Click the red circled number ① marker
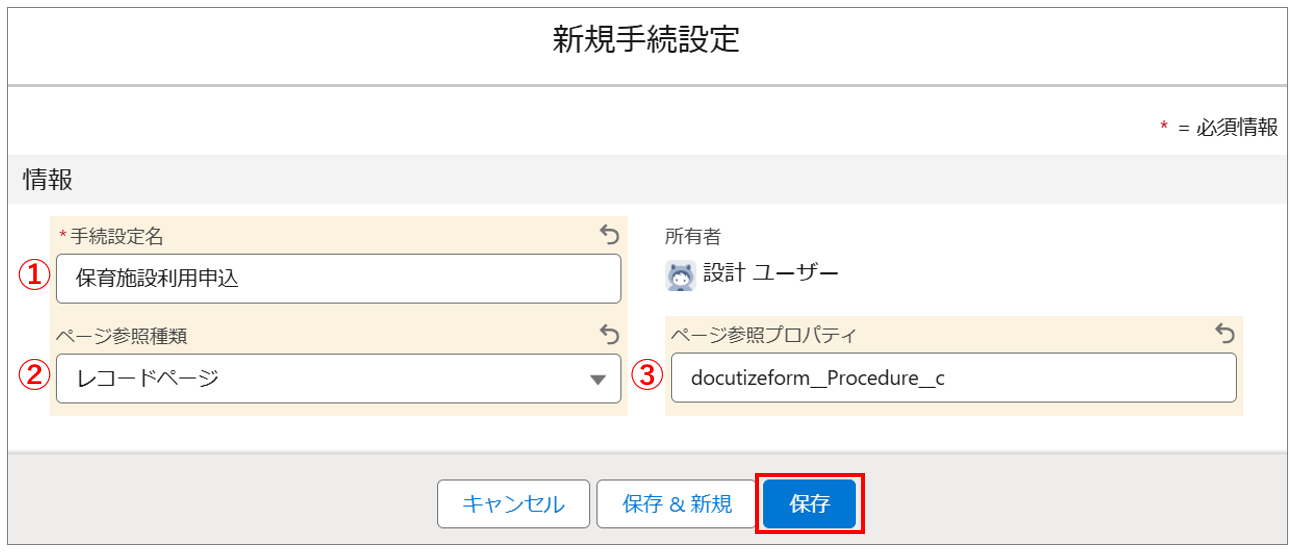Screen dimensions: 1293x553 (35, 278)
